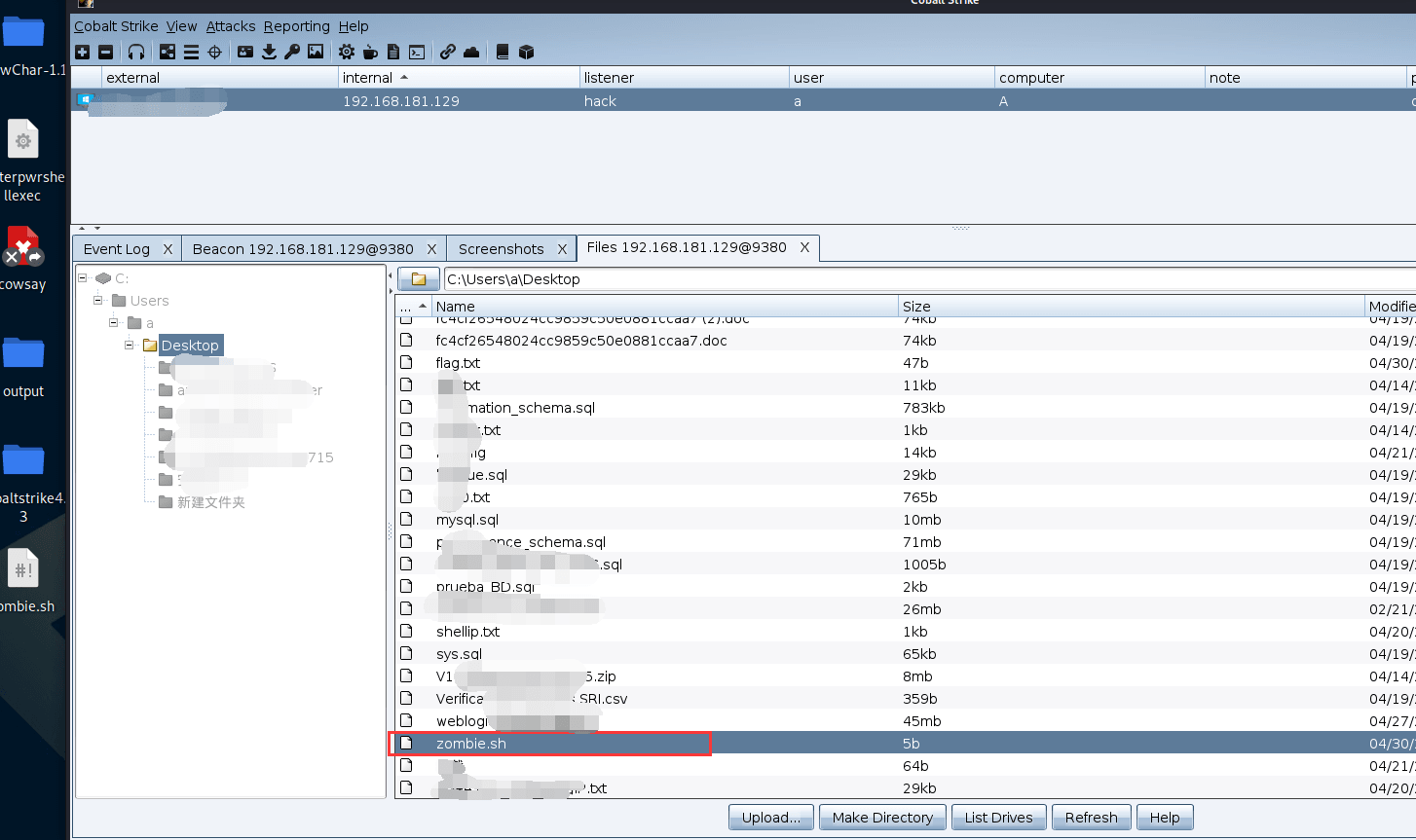Open the Help menu in menu bar
The image size is (1416, 840).
(x=354, y=26)
